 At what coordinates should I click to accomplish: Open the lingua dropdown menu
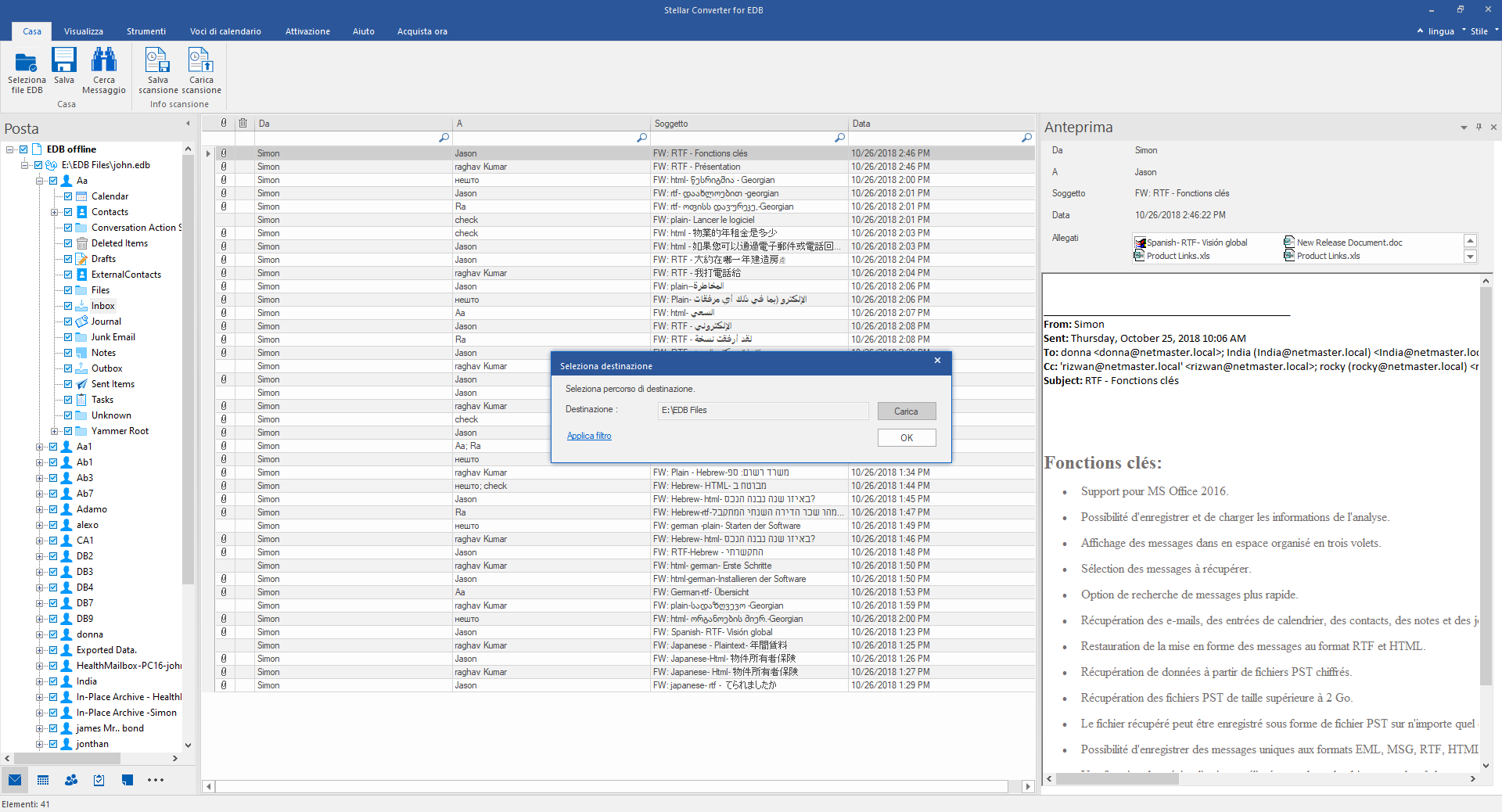coord(1441,31)
